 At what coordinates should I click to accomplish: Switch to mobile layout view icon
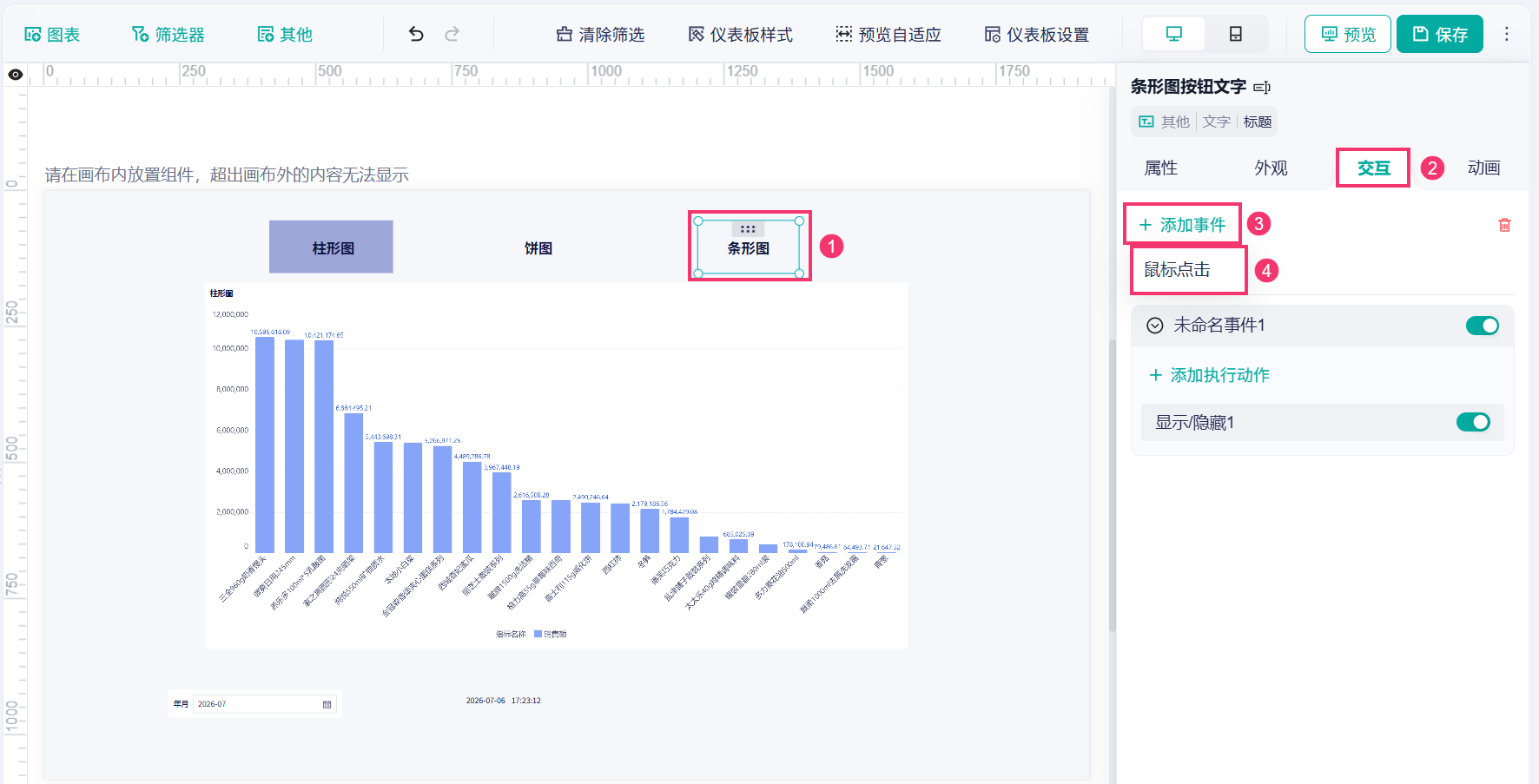tap(1235, 34)
